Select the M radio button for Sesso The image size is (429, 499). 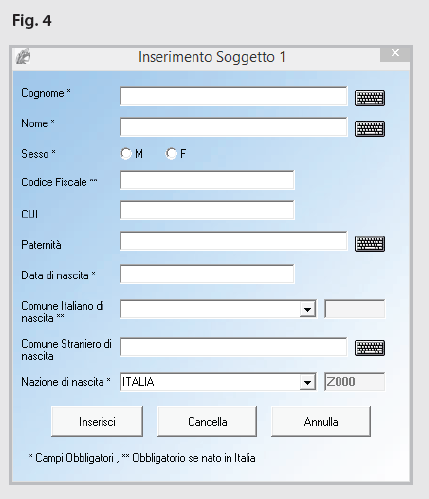tap(126, 154)
